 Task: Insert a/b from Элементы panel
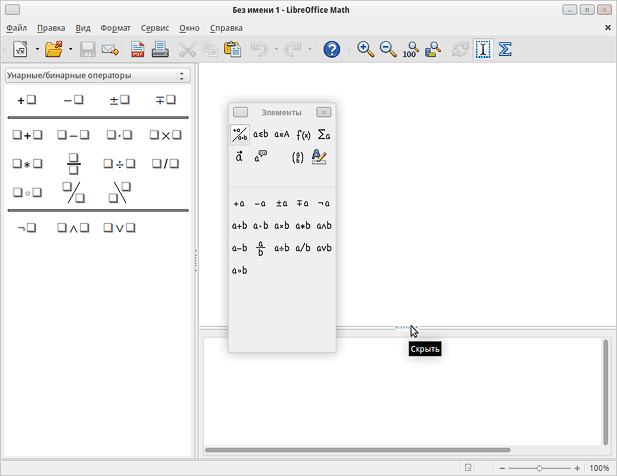pos(303,248)
